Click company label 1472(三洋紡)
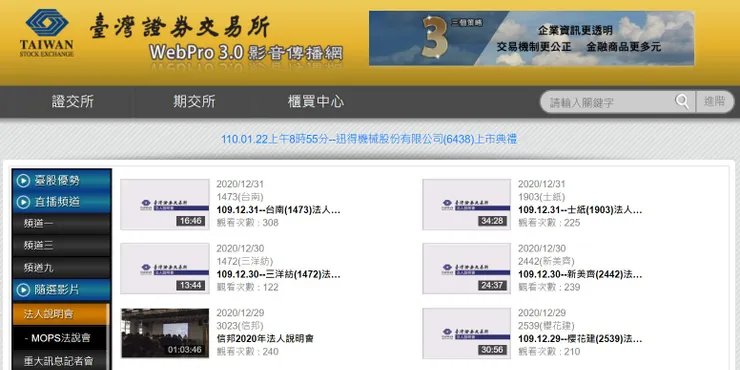The image size is (740, 370). [x=244, y=261]
